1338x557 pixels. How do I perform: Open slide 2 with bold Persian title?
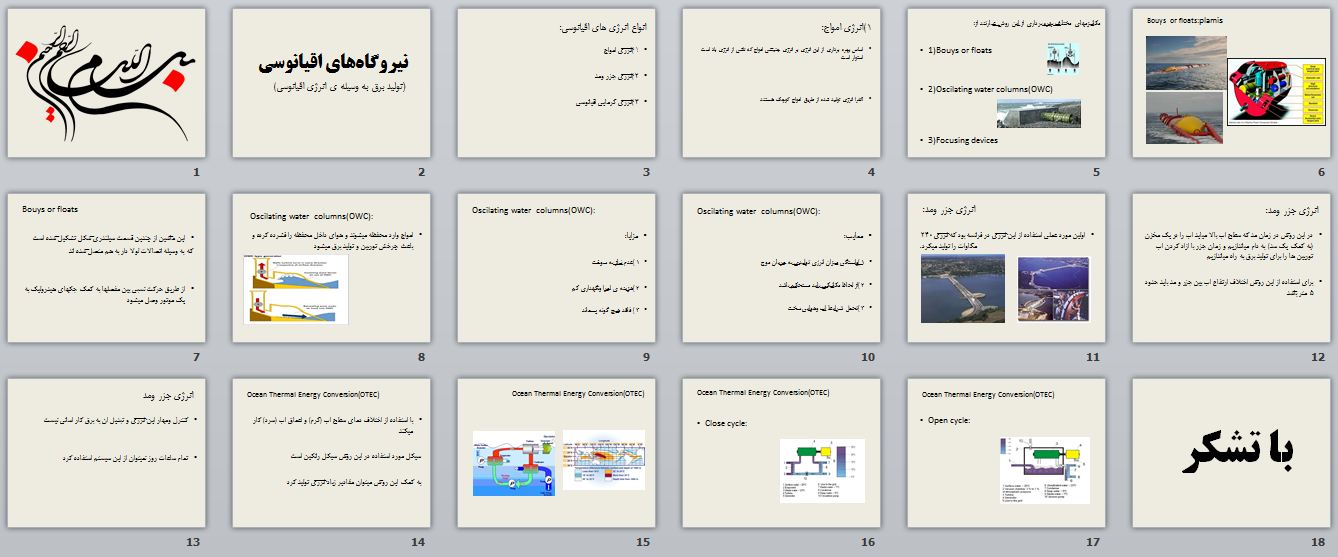coord(332,83)
